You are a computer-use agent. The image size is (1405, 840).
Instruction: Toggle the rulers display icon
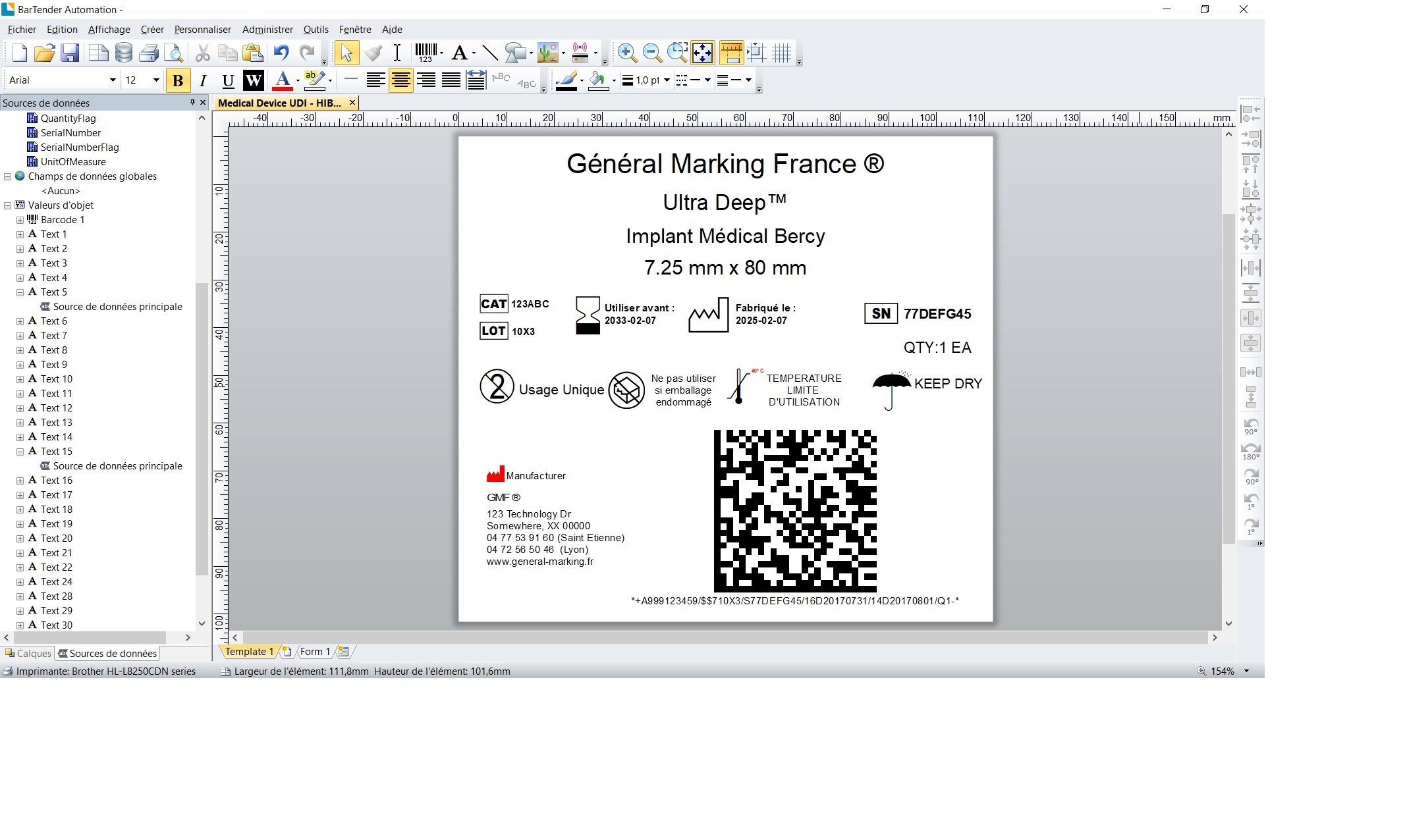(x=731, y=53)
